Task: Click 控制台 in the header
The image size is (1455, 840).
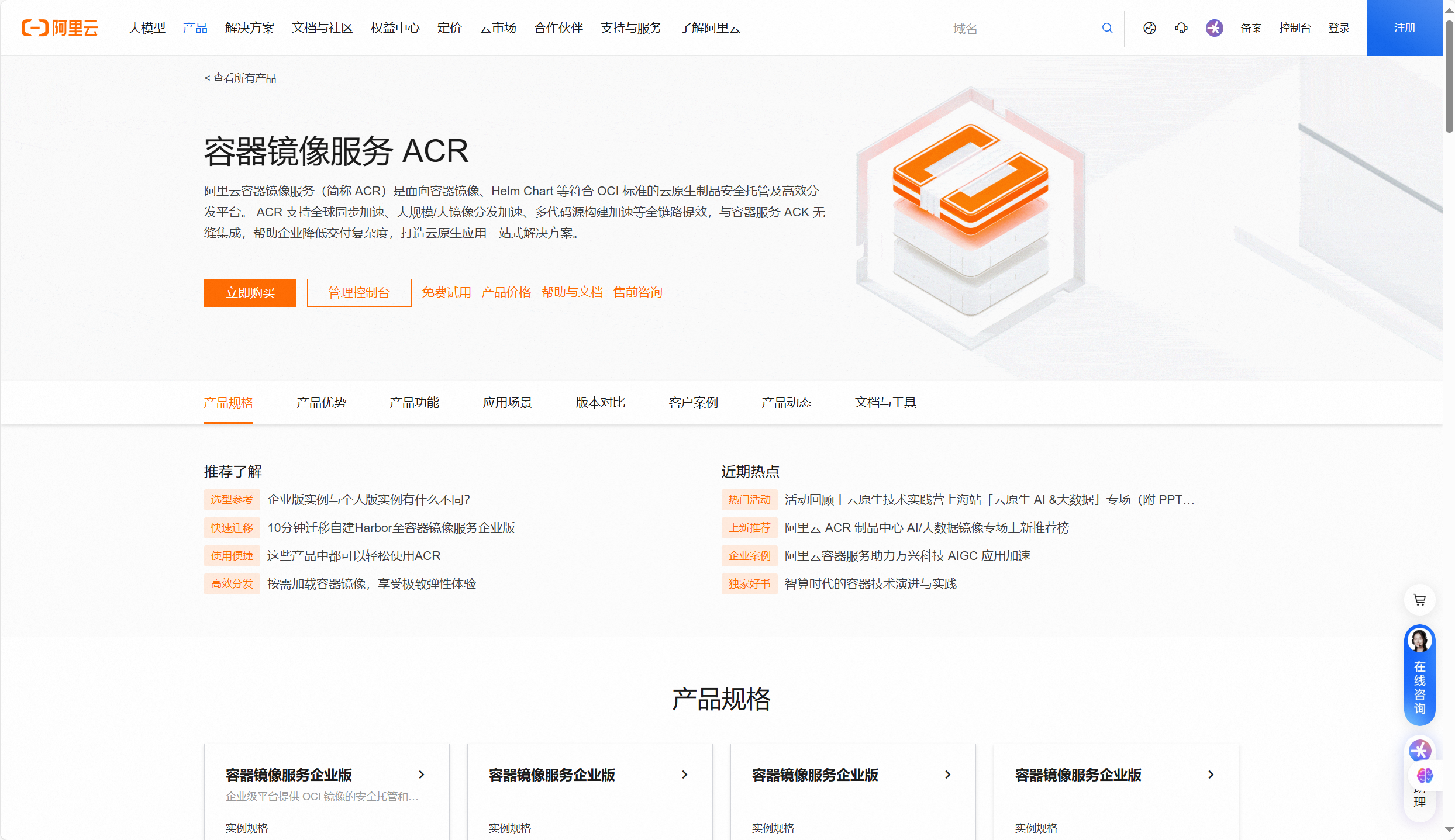Action: (x=1295, y=28)
